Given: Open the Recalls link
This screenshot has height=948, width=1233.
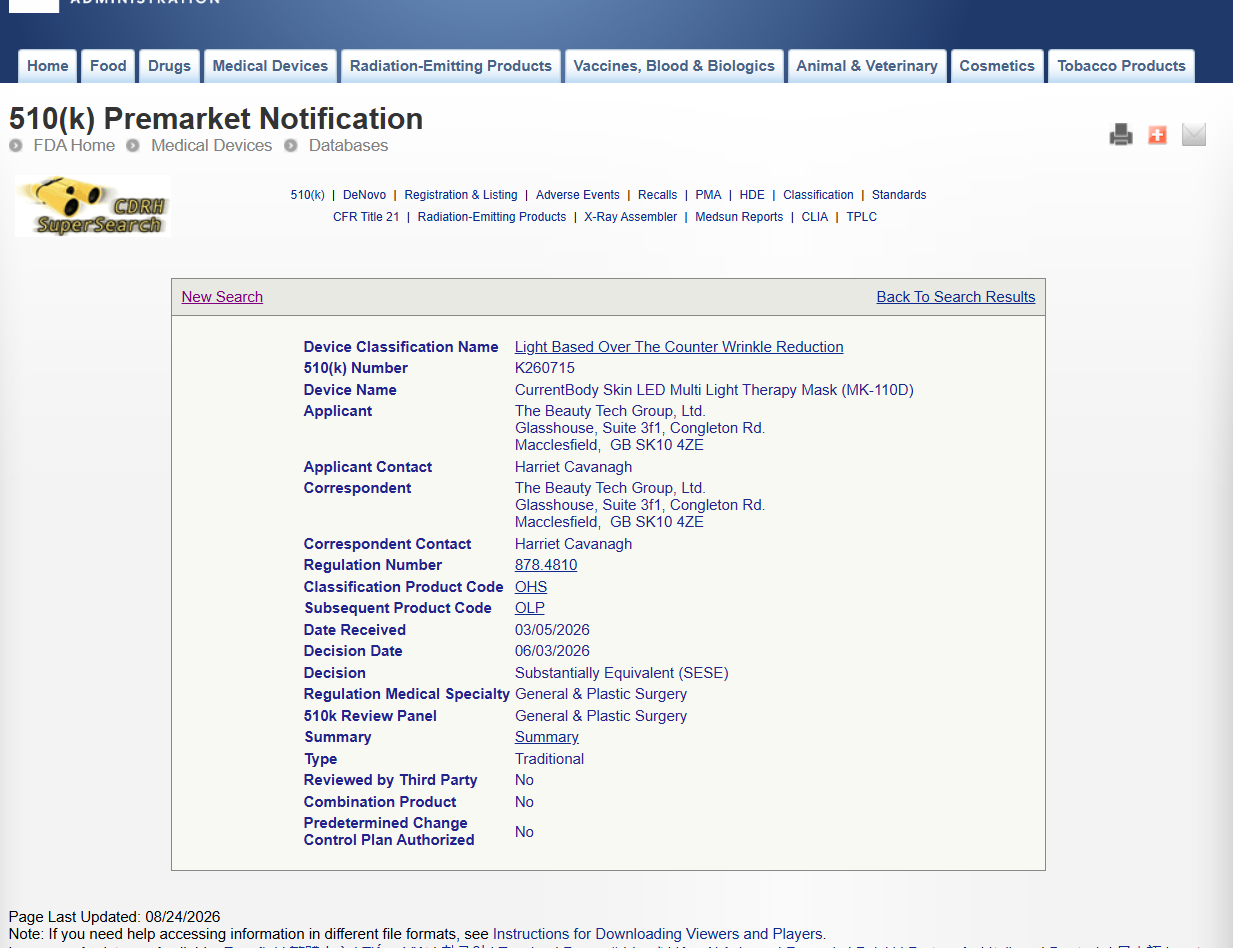Looking at the screenshot, I should pyautogui.click(x=658, y=195).
